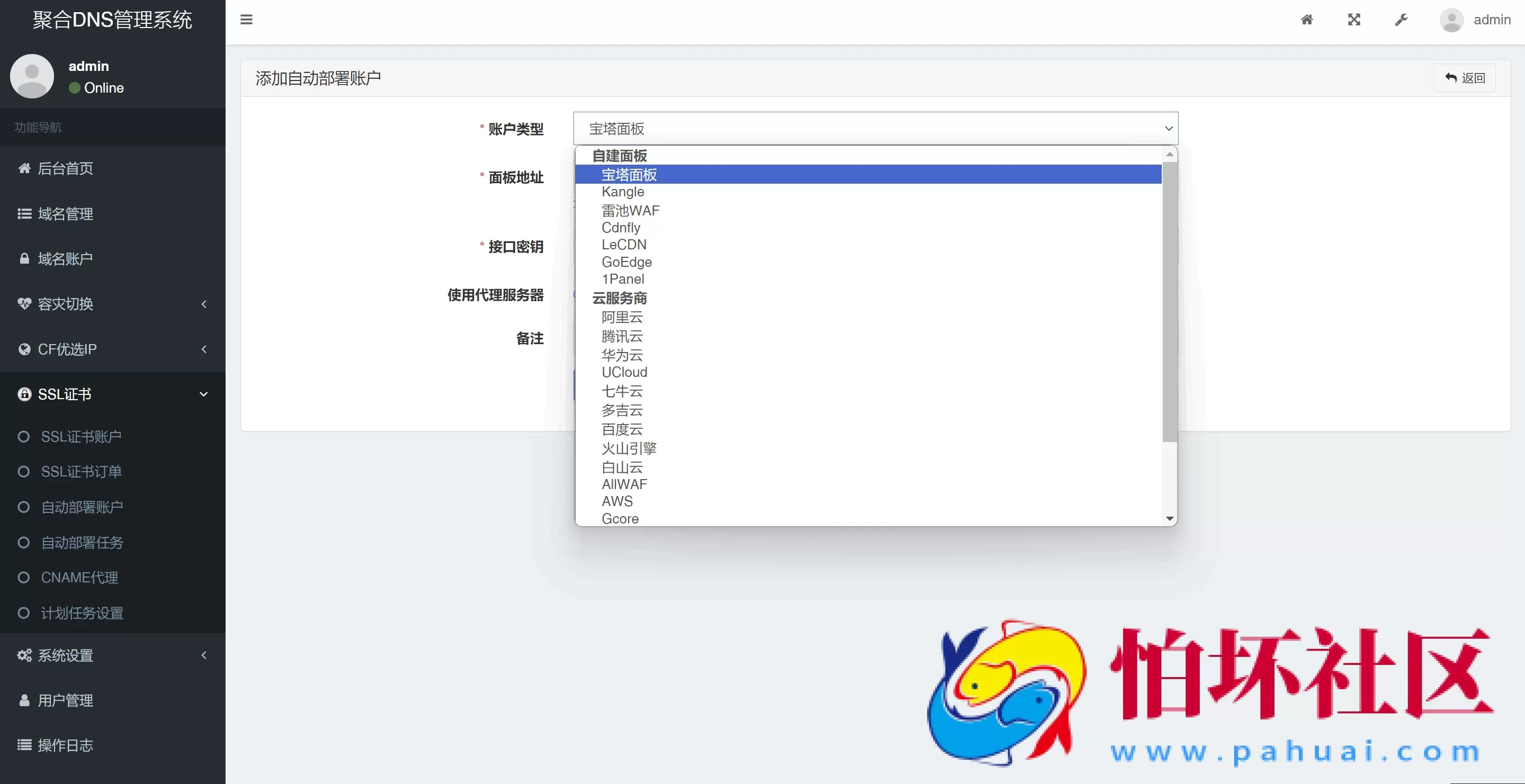Click the 域名管理 list icon in sidebar
This screenshot has height=784, width=1525.
24,214
